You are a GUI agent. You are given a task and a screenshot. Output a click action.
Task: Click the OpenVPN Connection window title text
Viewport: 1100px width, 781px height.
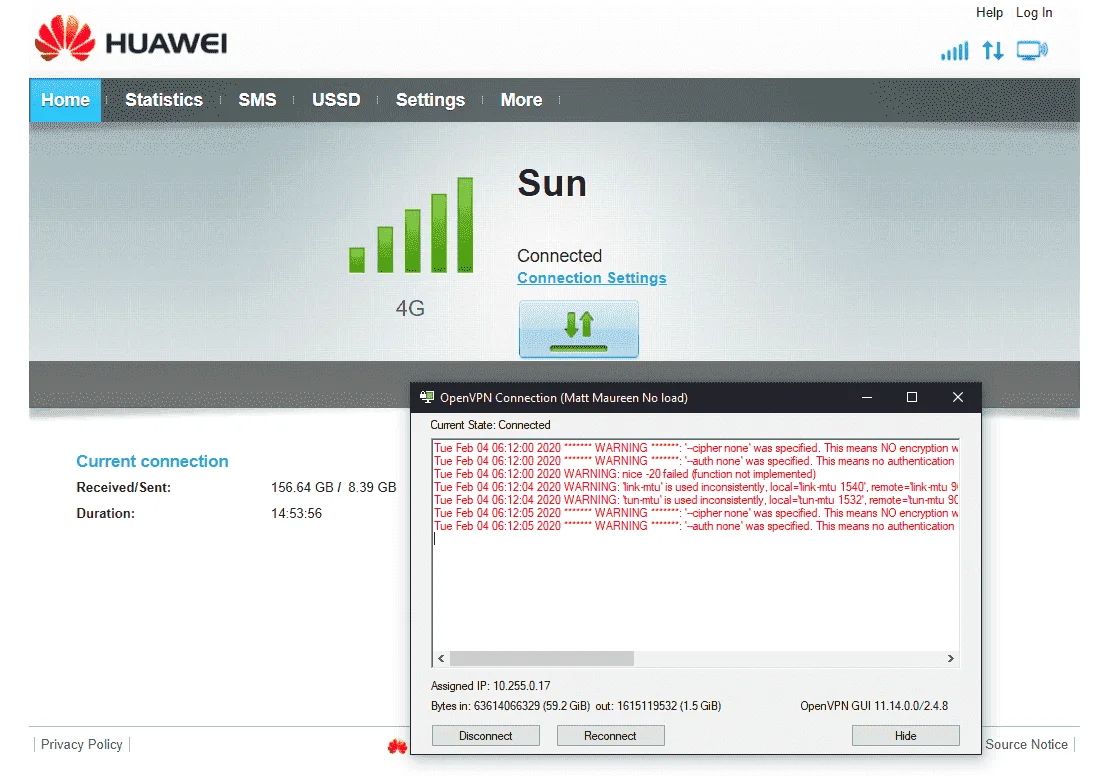[564, 397]
